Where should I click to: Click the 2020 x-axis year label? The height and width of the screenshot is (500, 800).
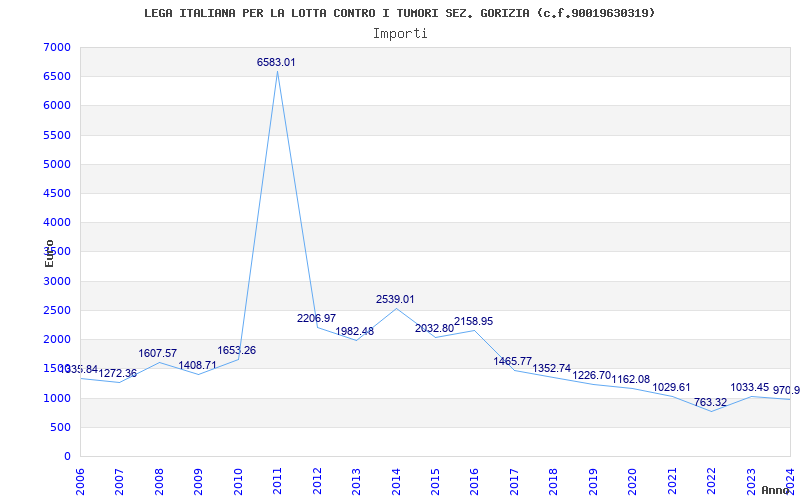click(x=632, y=481)
